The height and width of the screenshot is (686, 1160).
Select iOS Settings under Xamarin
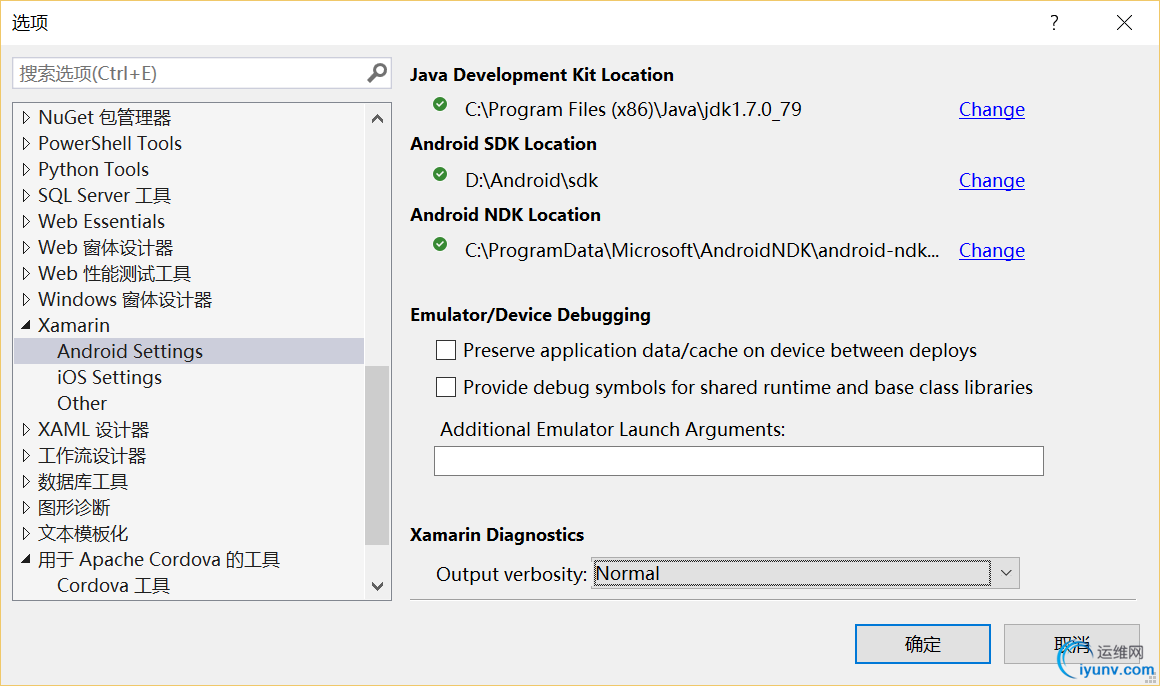point(109,377)
